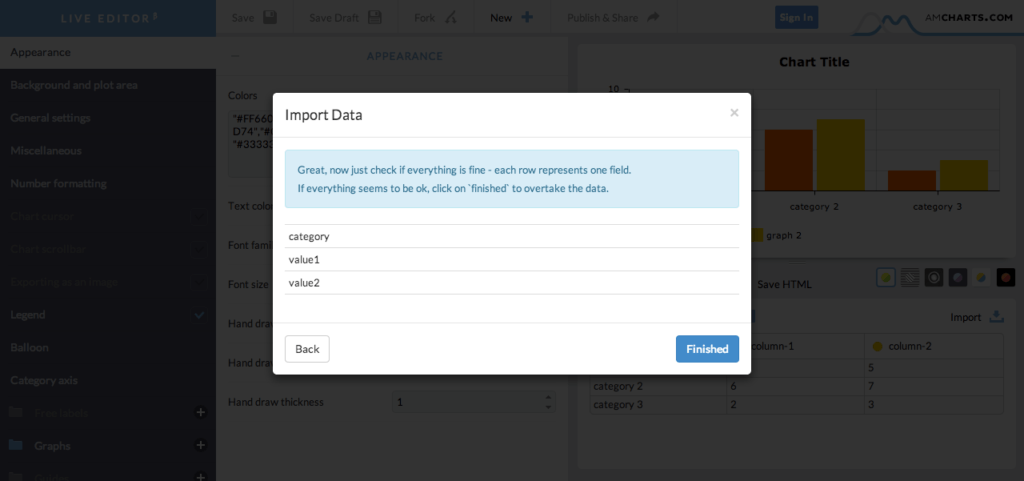Open General settings in the sidebar
This screenshot has height=481, width=1024.
coord(108,118)
